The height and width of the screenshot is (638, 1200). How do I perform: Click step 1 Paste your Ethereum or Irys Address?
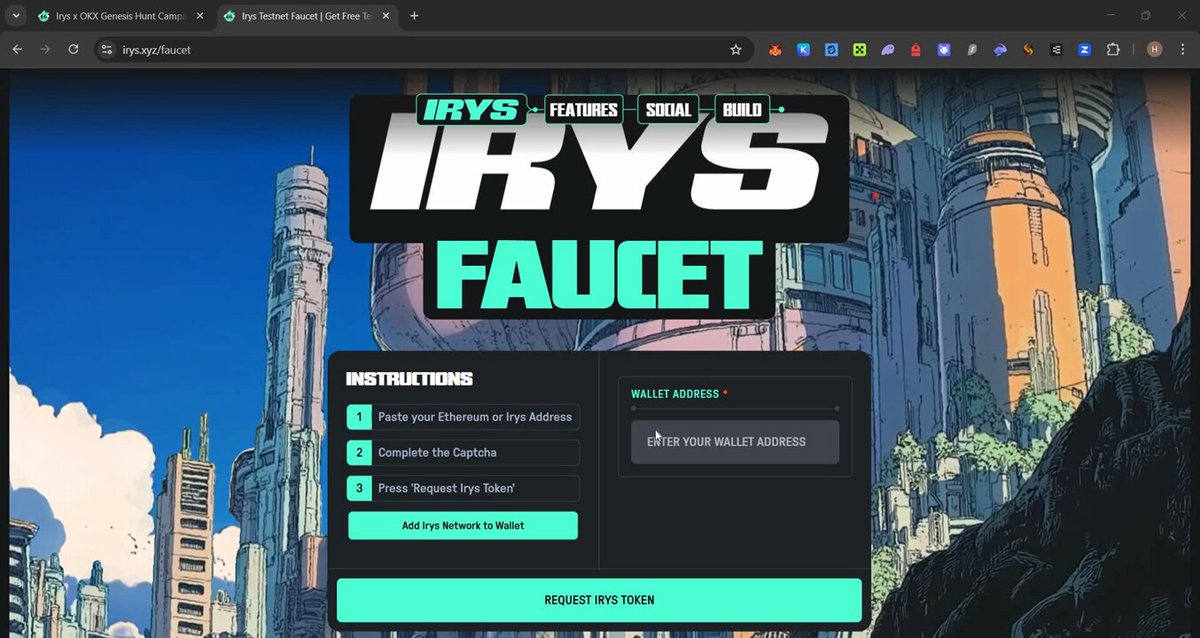pos(463,417)
